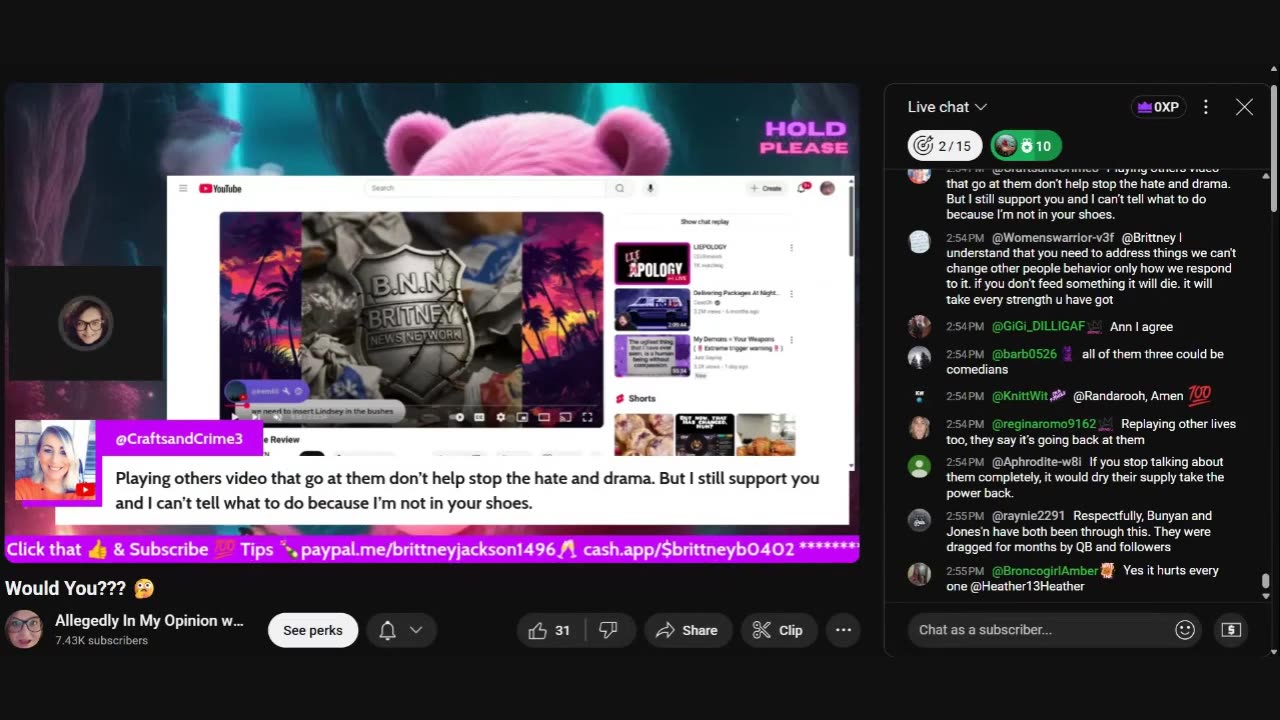Click the Would You??? video title

80,589
